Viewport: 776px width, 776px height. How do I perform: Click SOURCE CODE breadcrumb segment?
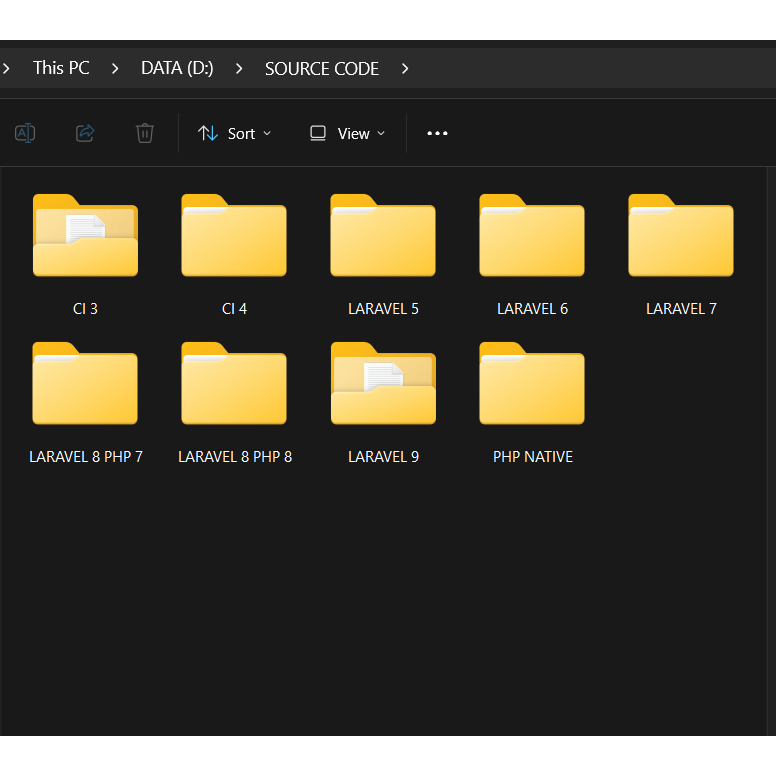(x=322, y=68)
